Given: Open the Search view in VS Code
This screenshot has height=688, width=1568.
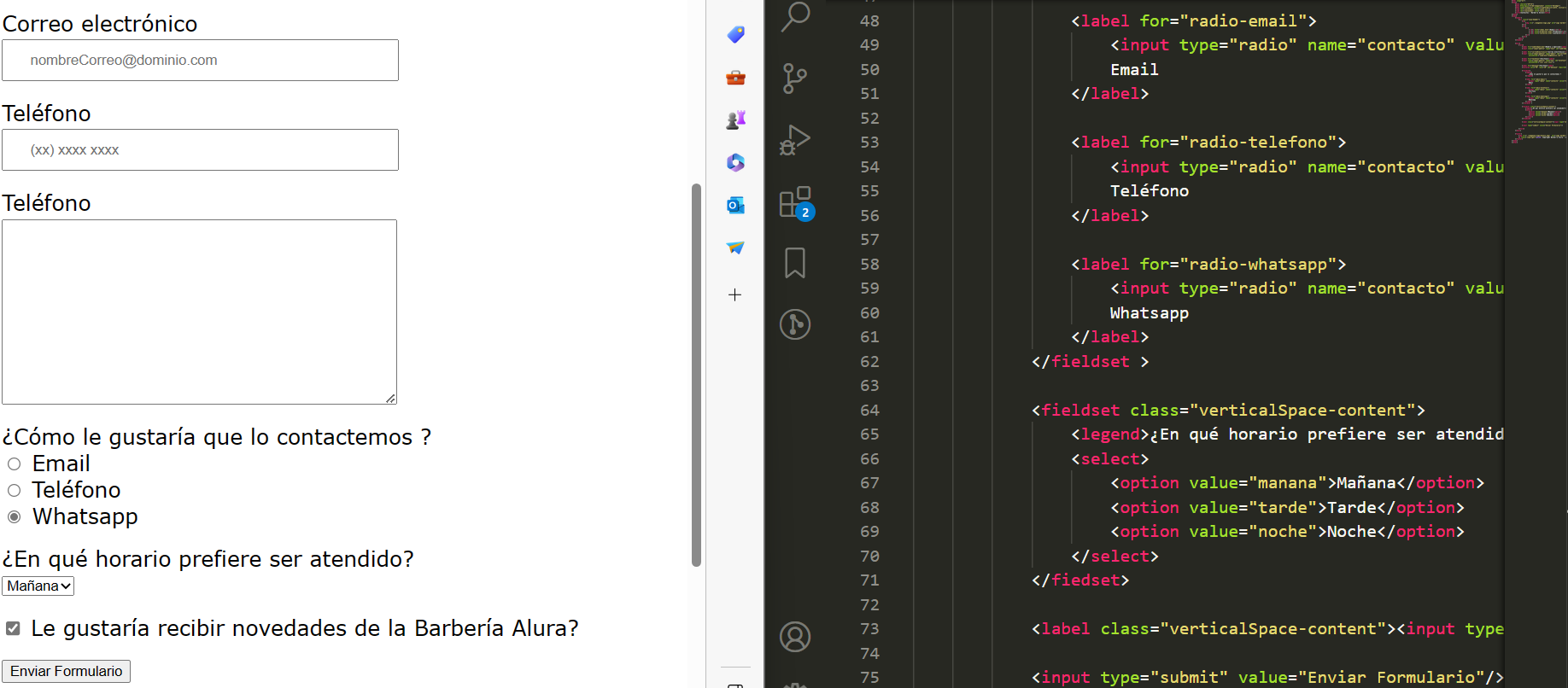Looking at the screenshot, I should coord(795,15).
